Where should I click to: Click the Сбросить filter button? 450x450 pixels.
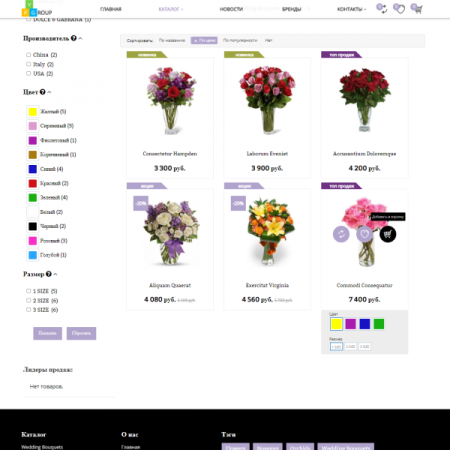point(81,333)
